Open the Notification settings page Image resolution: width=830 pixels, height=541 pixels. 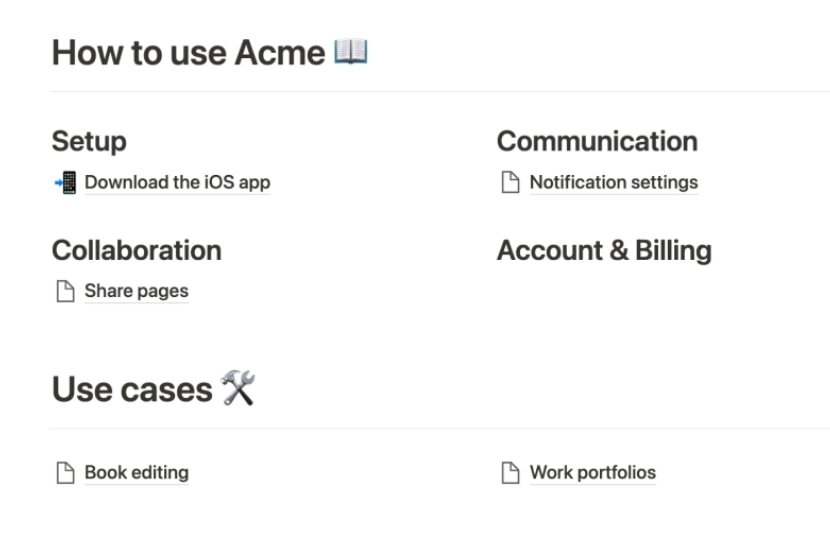[614, 183]
